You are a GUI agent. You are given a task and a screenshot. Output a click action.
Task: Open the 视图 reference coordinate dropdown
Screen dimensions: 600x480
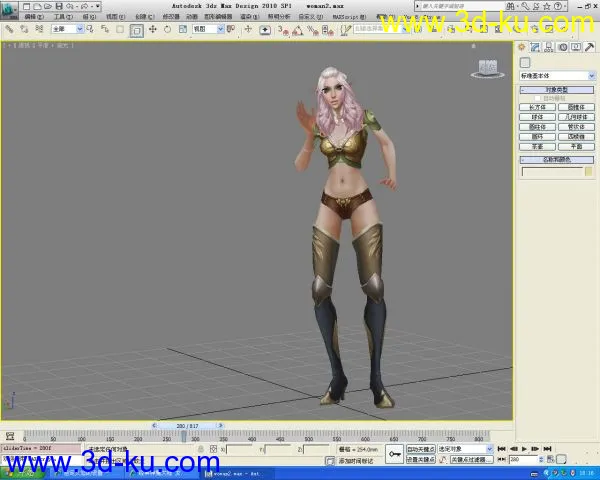pos(208,29)
